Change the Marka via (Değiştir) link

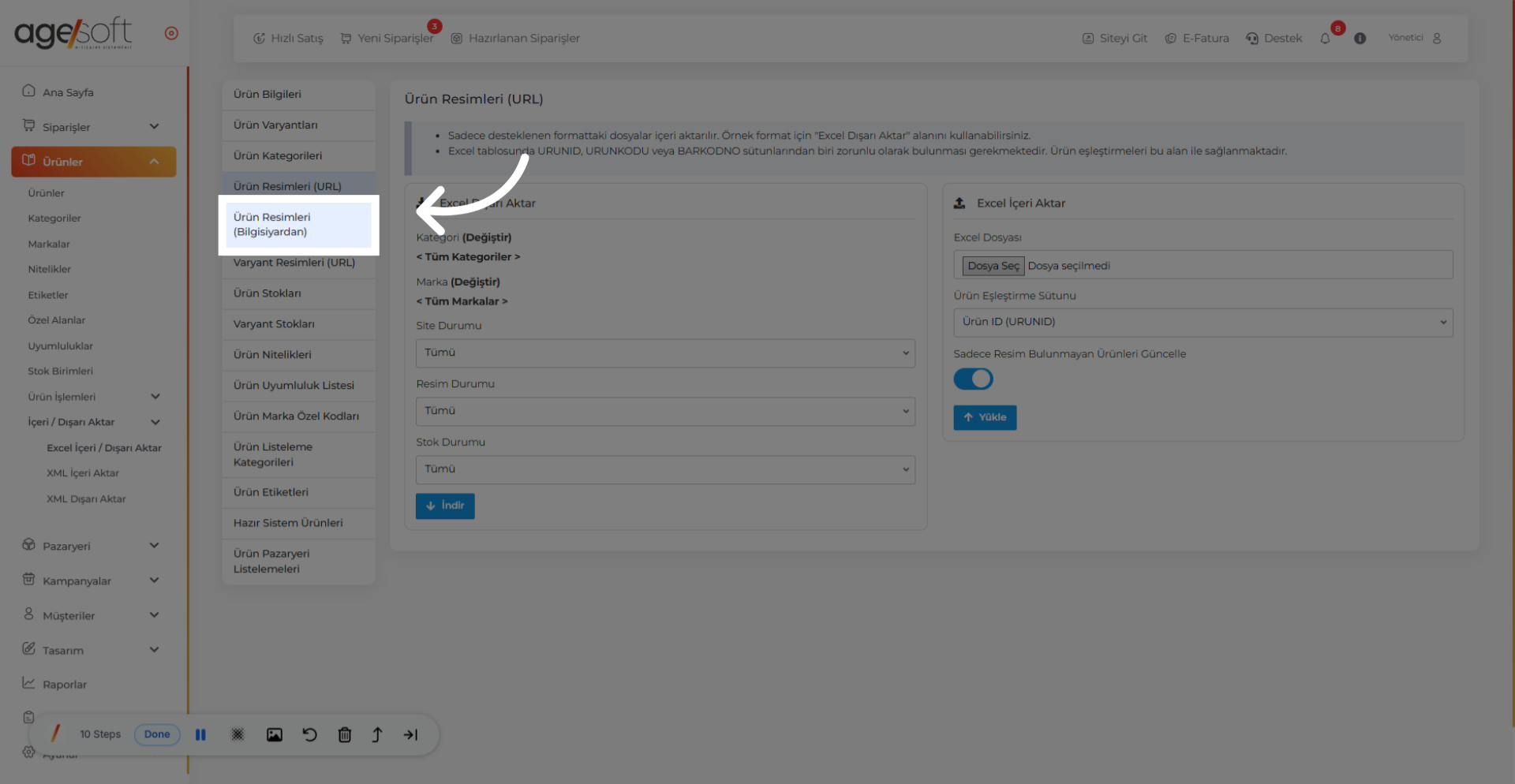pyautogui.click(x=475, y=282)
